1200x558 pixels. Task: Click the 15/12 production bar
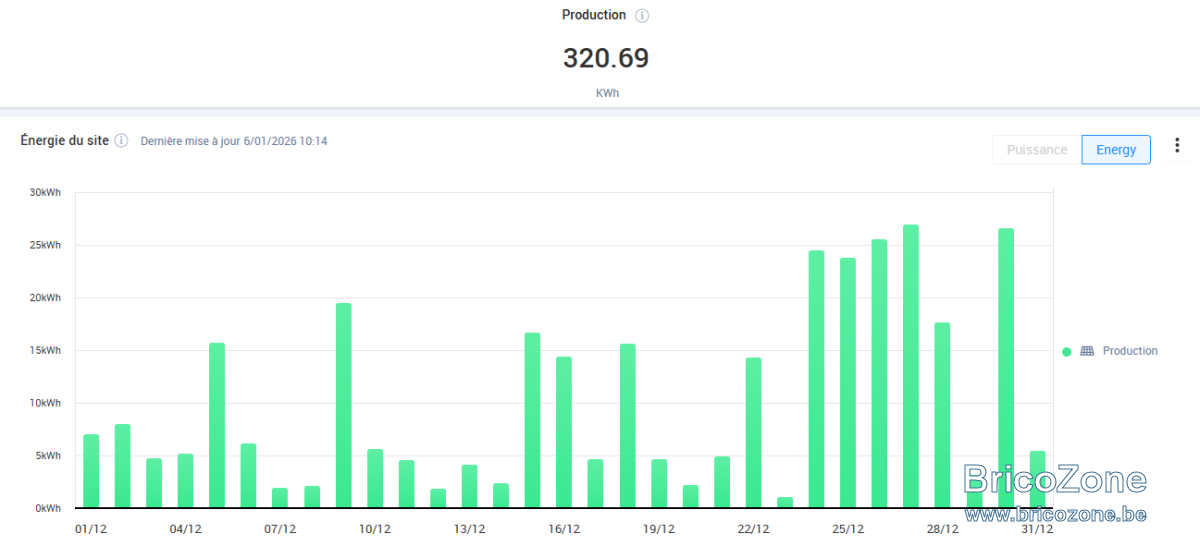click(x=532, y=420)
